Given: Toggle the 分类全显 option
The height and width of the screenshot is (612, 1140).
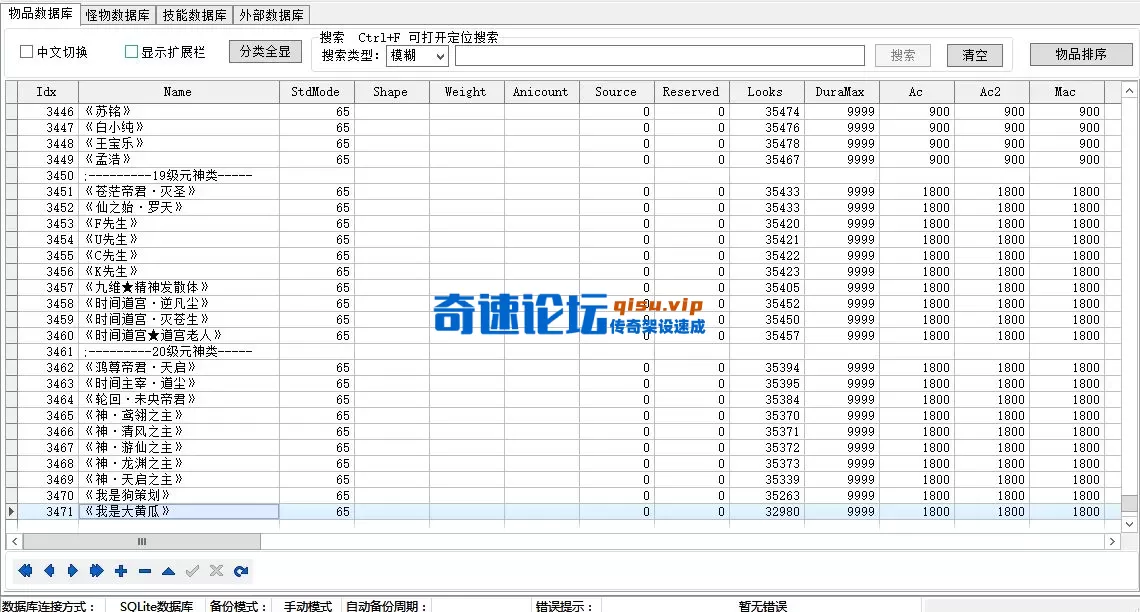Looking at the screenshot, I should click(x=265, y=51).
